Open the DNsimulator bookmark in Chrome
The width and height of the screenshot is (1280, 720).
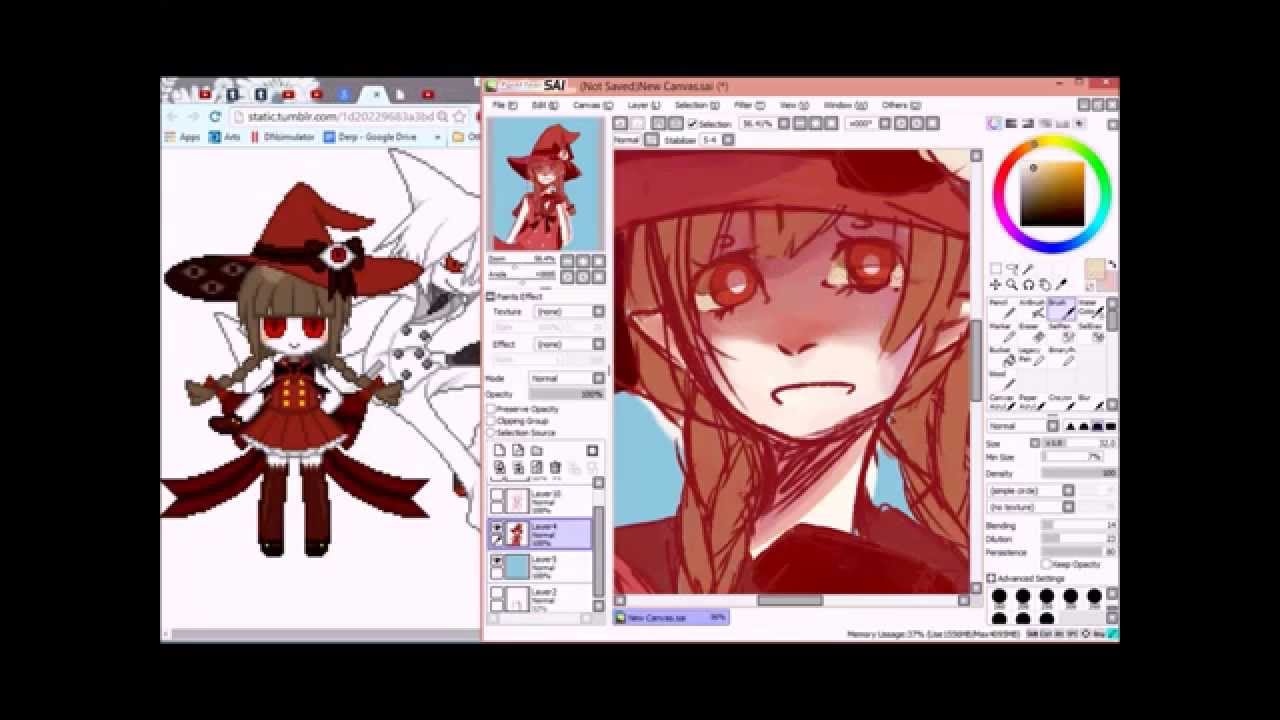pos(282,137)
